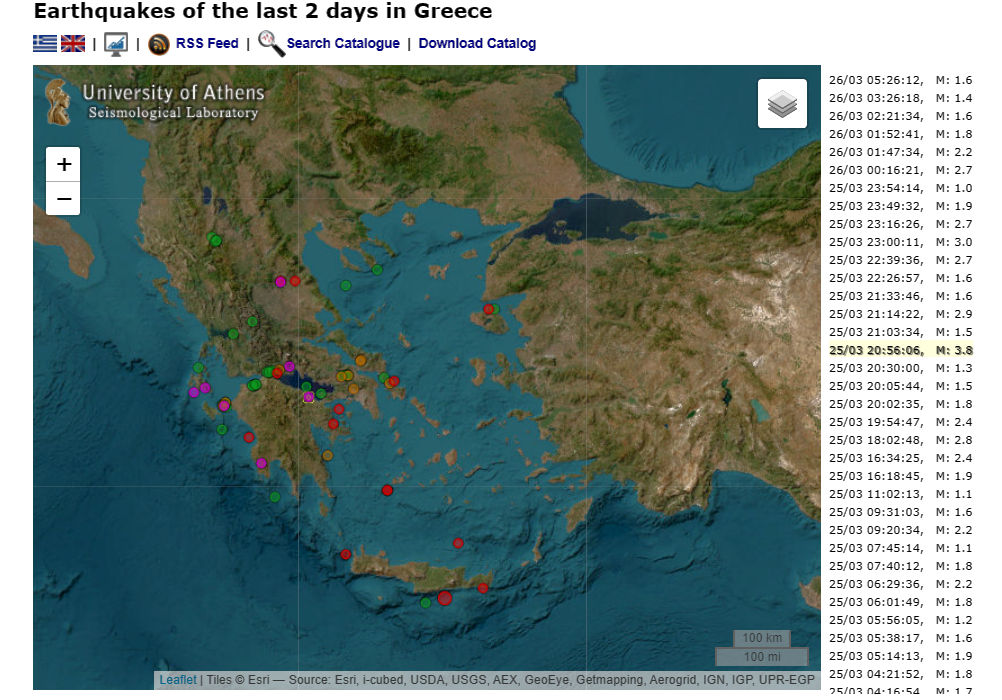Zoom in on the map

(64, 164)
